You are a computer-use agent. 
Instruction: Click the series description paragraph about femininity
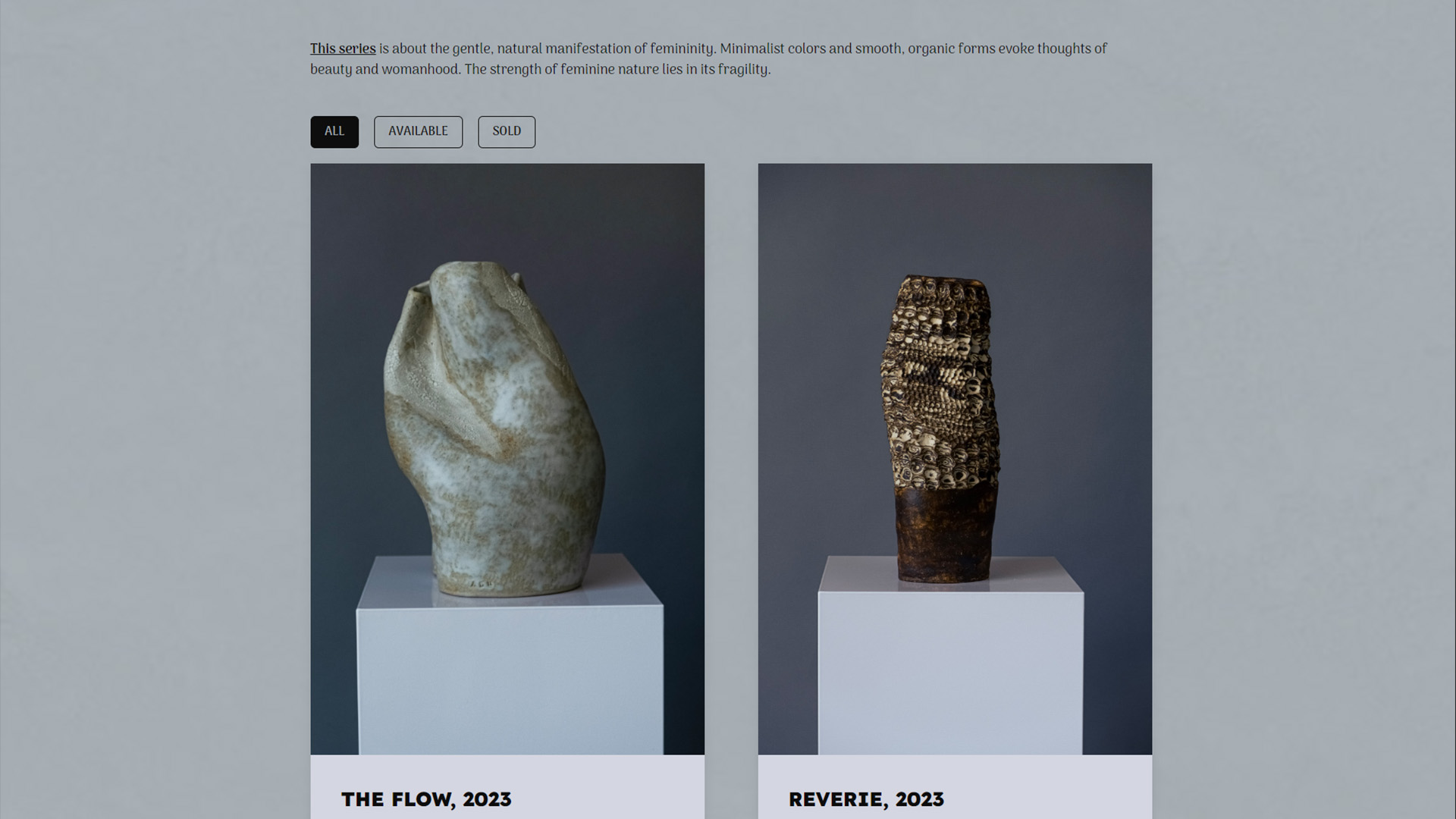(708, 59)
